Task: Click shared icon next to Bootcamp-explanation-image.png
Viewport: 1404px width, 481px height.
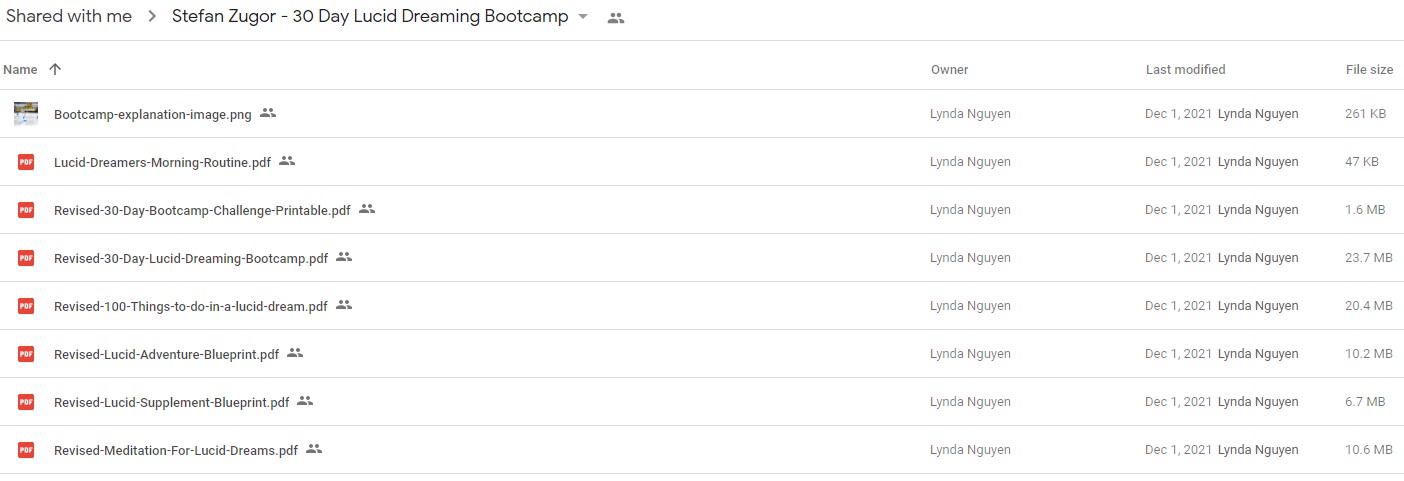Action: coord(268,113)
